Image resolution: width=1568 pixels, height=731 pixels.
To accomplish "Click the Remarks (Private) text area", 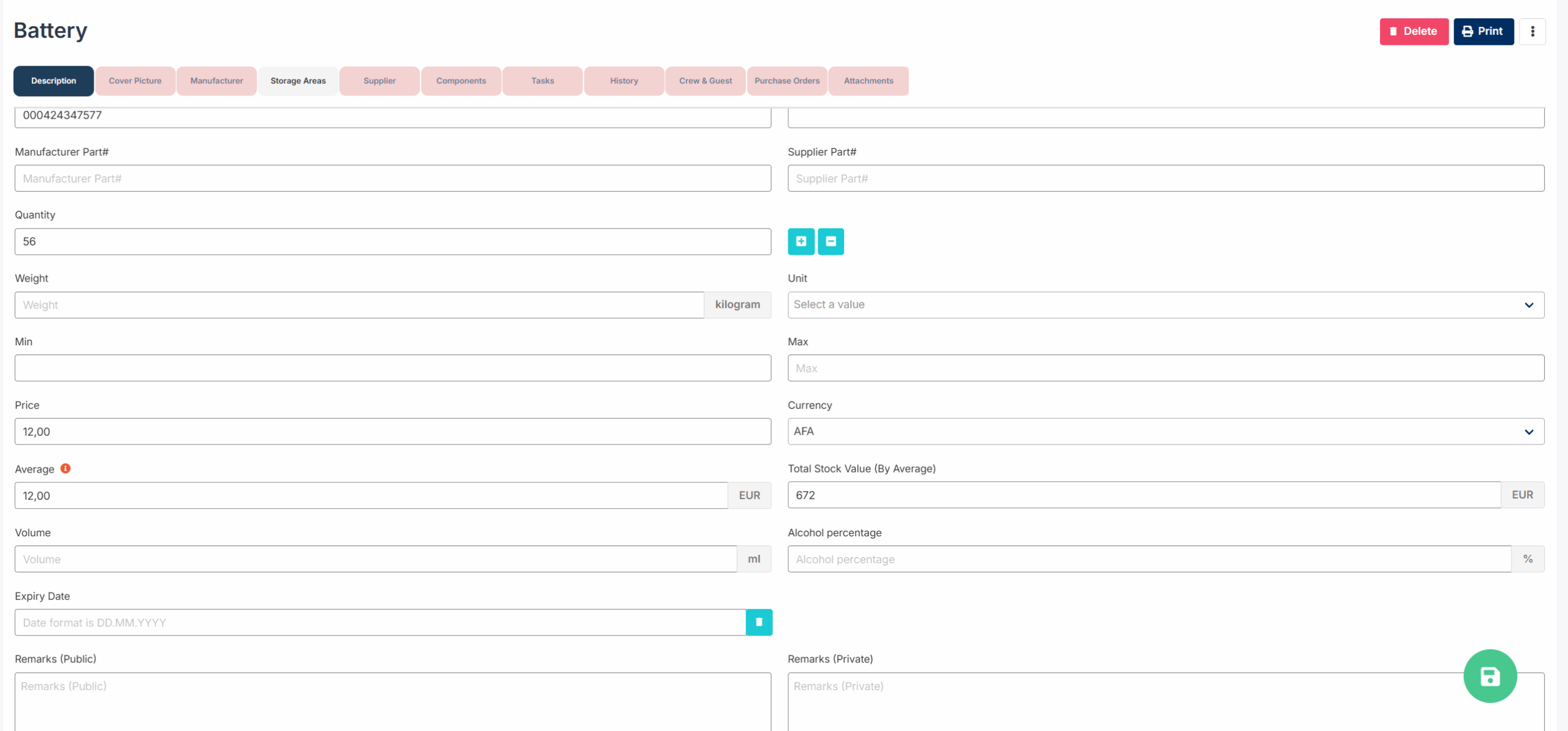I will [1166, 702].
